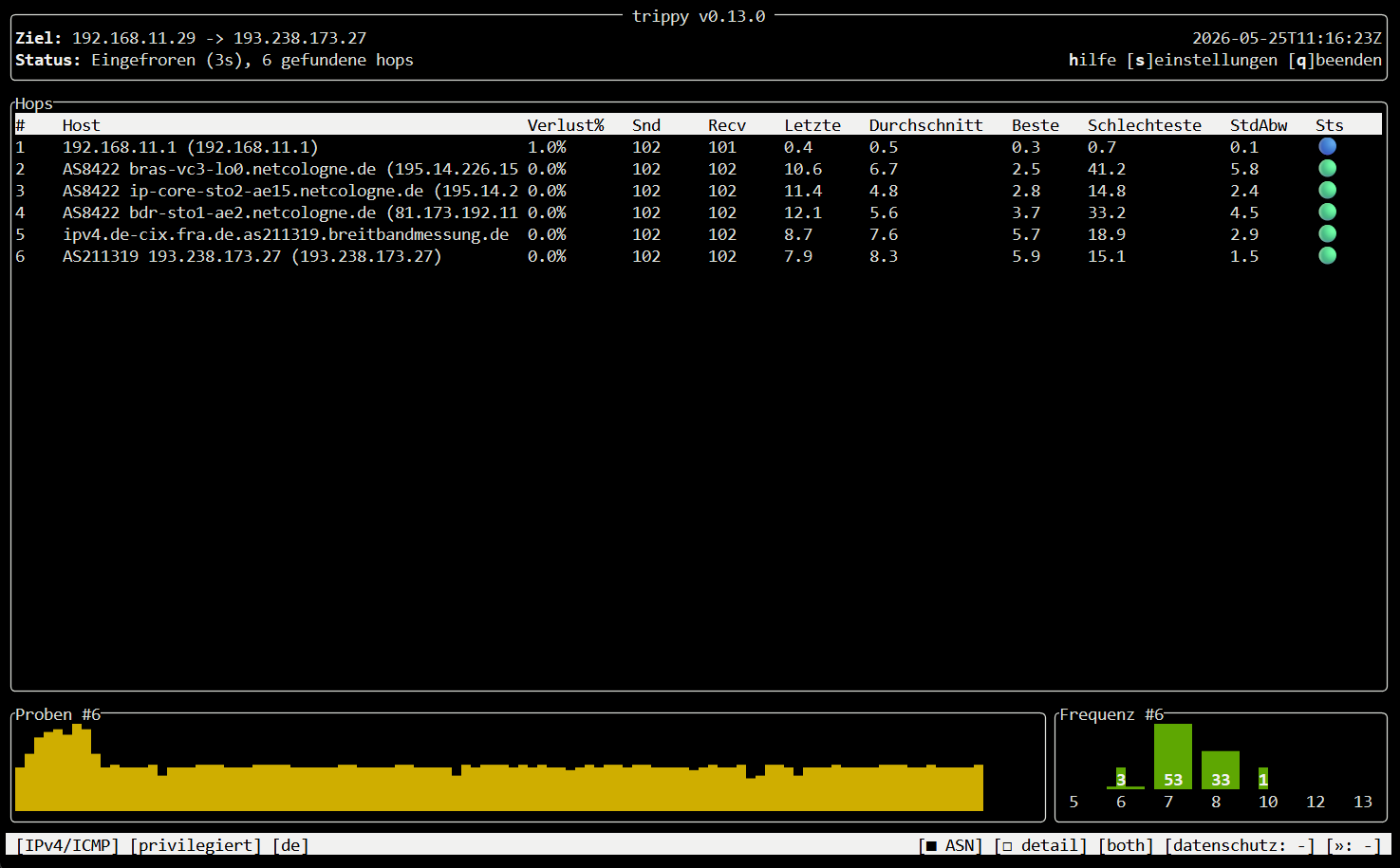Click the blue status dot for hop 1
This screenshot has width=1400, height=868.
[1327, 146]
